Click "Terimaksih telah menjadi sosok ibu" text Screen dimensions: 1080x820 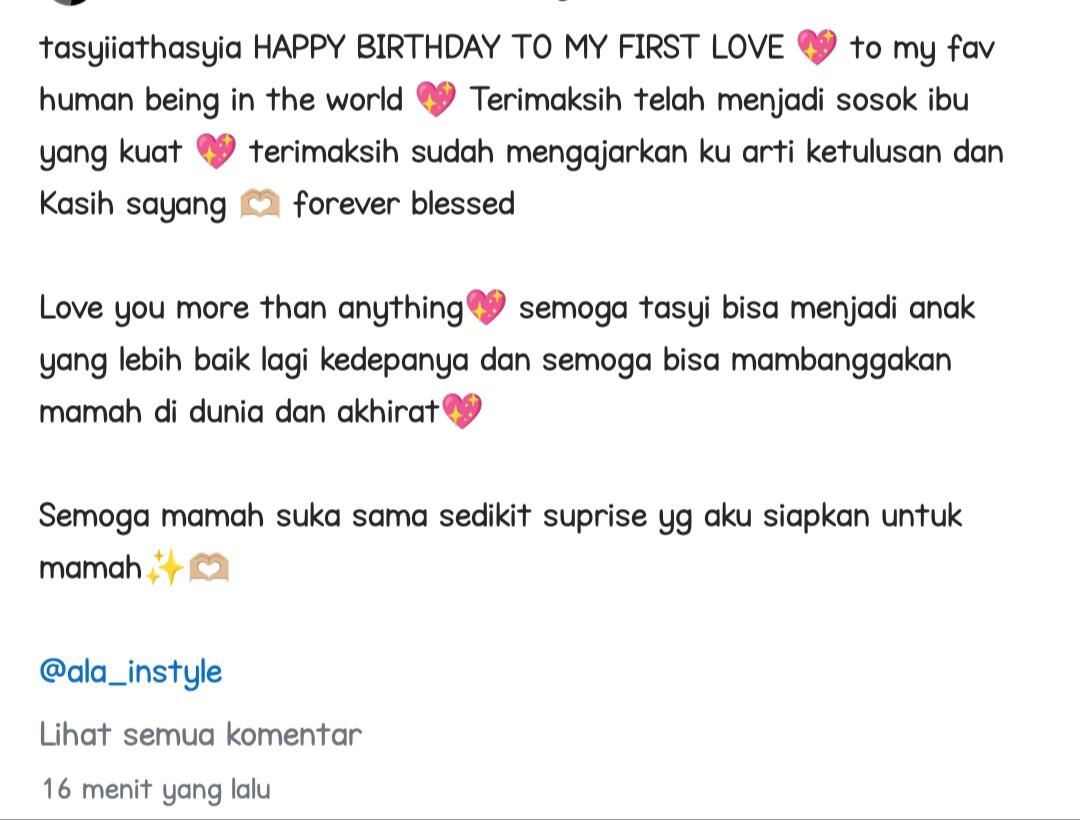coord(718,100)
